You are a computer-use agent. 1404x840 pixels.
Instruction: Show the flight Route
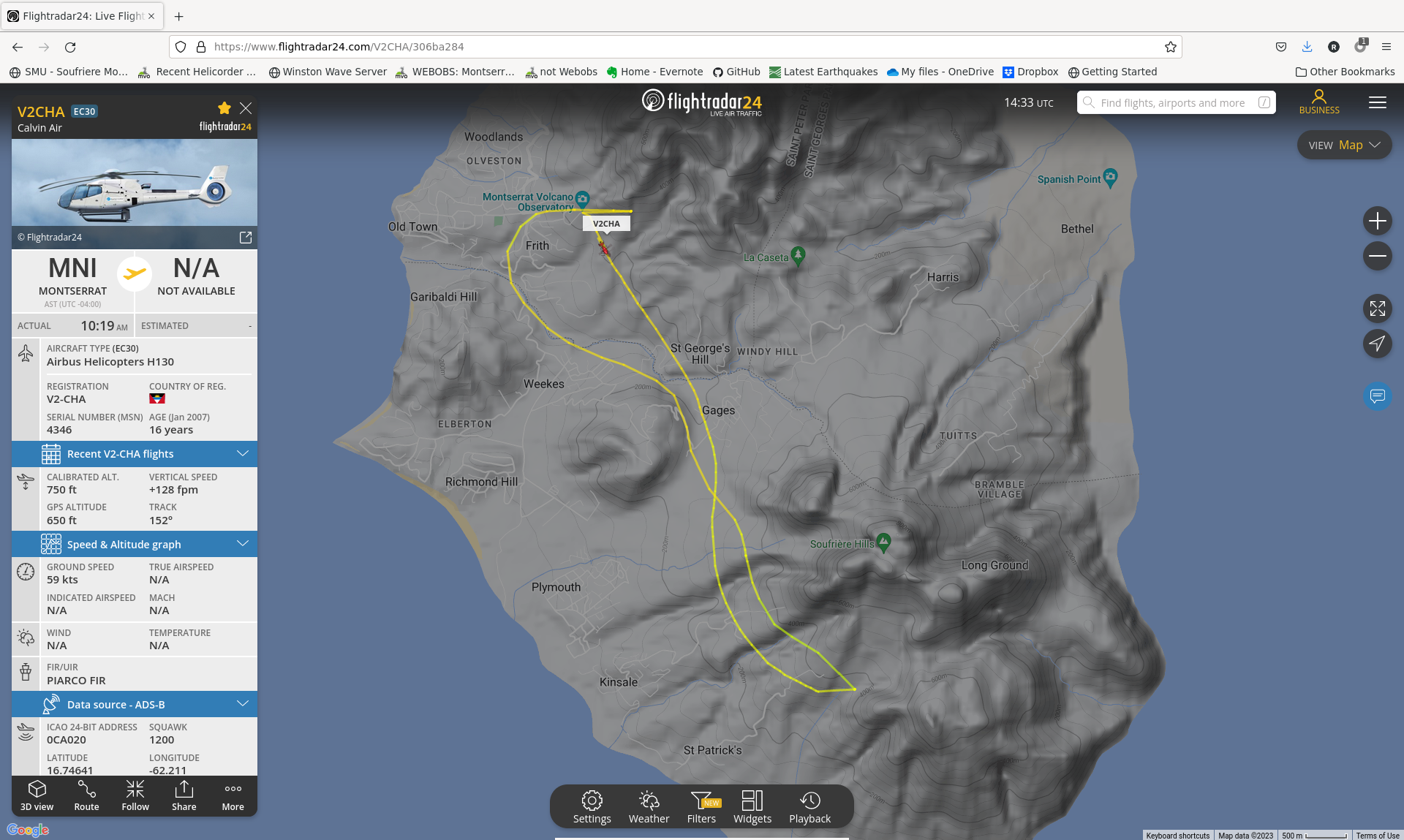[x=86, y=795]
